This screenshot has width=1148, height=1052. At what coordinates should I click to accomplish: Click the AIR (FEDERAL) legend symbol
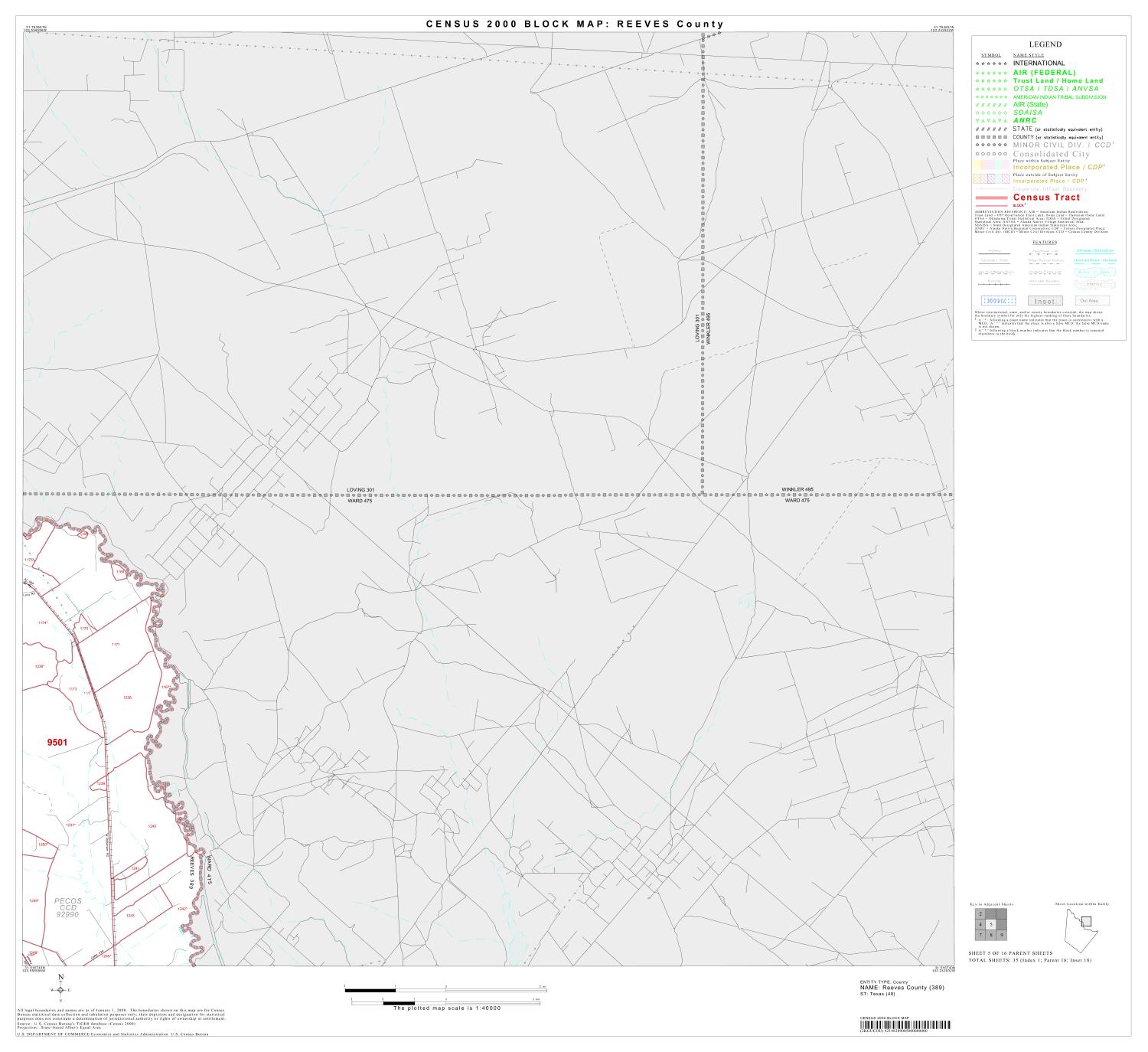pyautogui.click(x=990, y=72)
